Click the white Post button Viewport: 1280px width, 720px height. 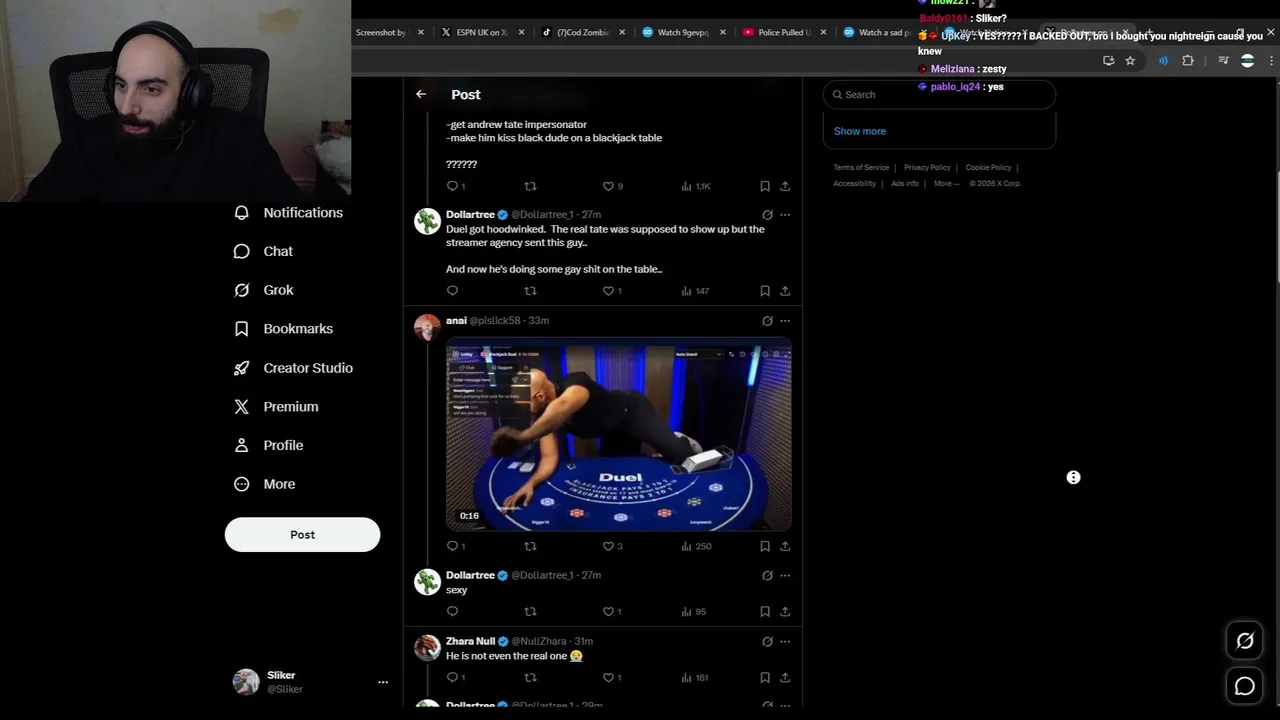tap(302, 534)
